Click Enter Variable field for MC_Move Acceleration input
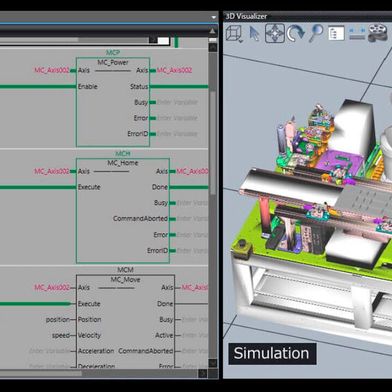Image resolution: width=392 pixels, height=392 pixels. point(49,351)
